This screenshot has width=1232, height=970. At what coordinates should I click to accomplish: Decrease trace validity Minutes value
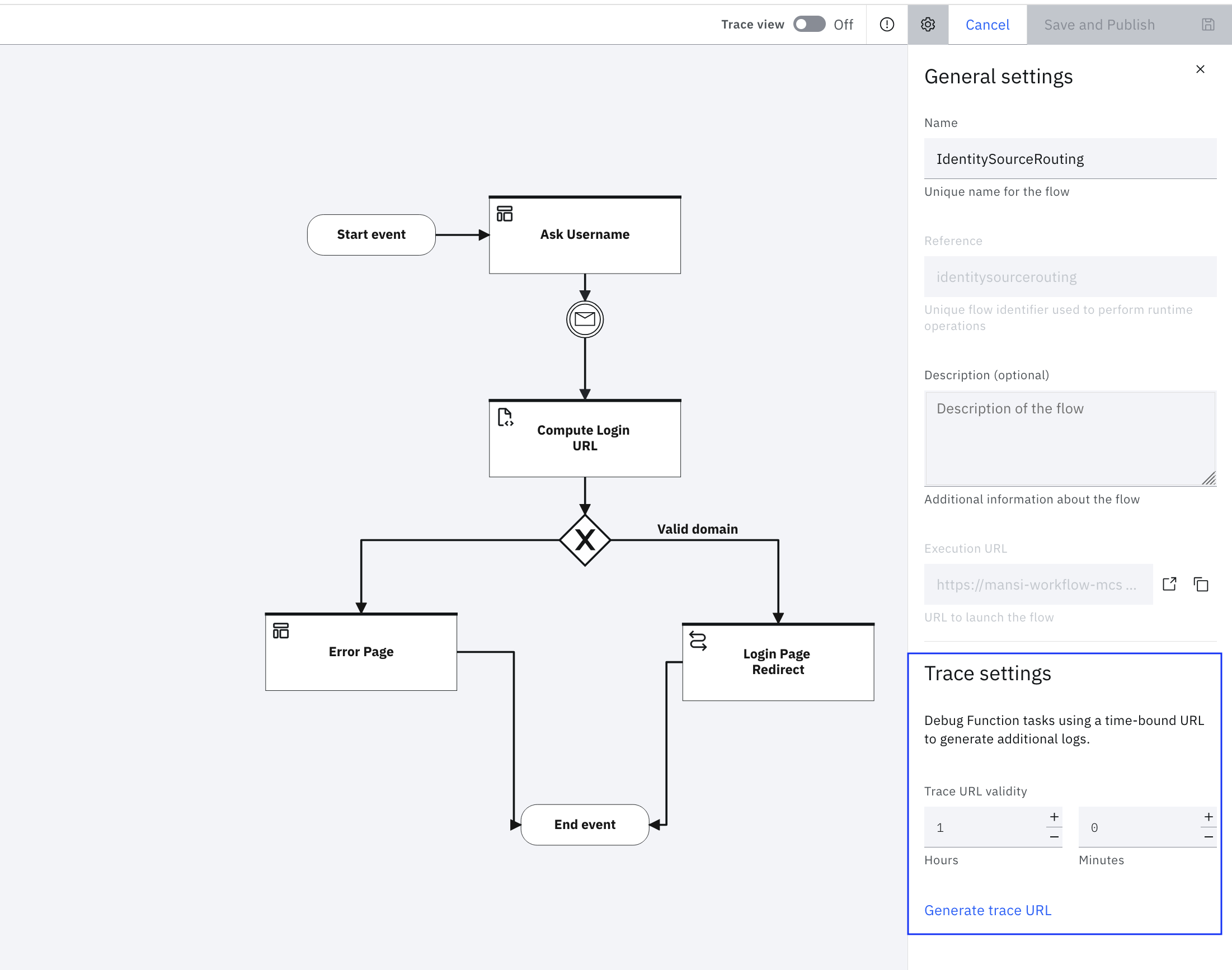tap(1208, 837)
